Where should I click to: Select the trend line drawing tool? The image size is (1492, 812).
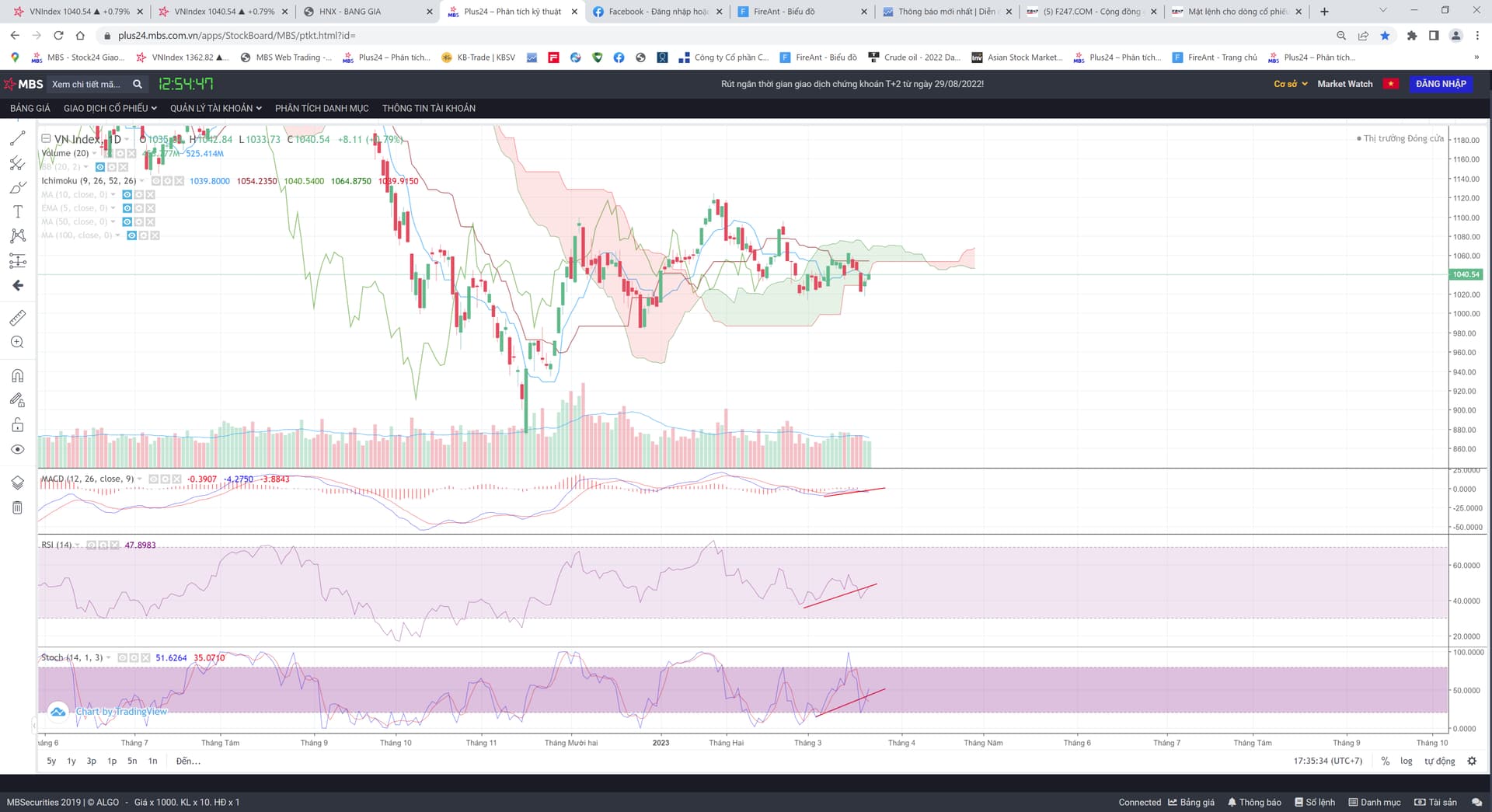17,138
